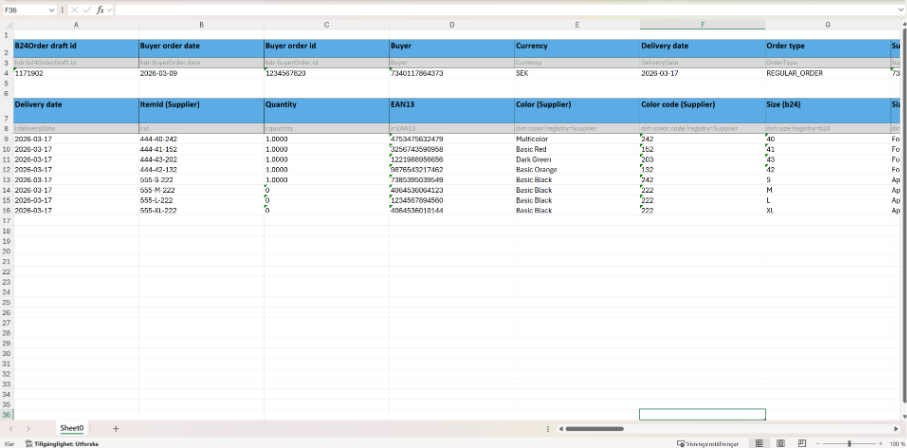Click the Insert Function fx icon
Screen dimensions: 907x448
tap(100, 9)
